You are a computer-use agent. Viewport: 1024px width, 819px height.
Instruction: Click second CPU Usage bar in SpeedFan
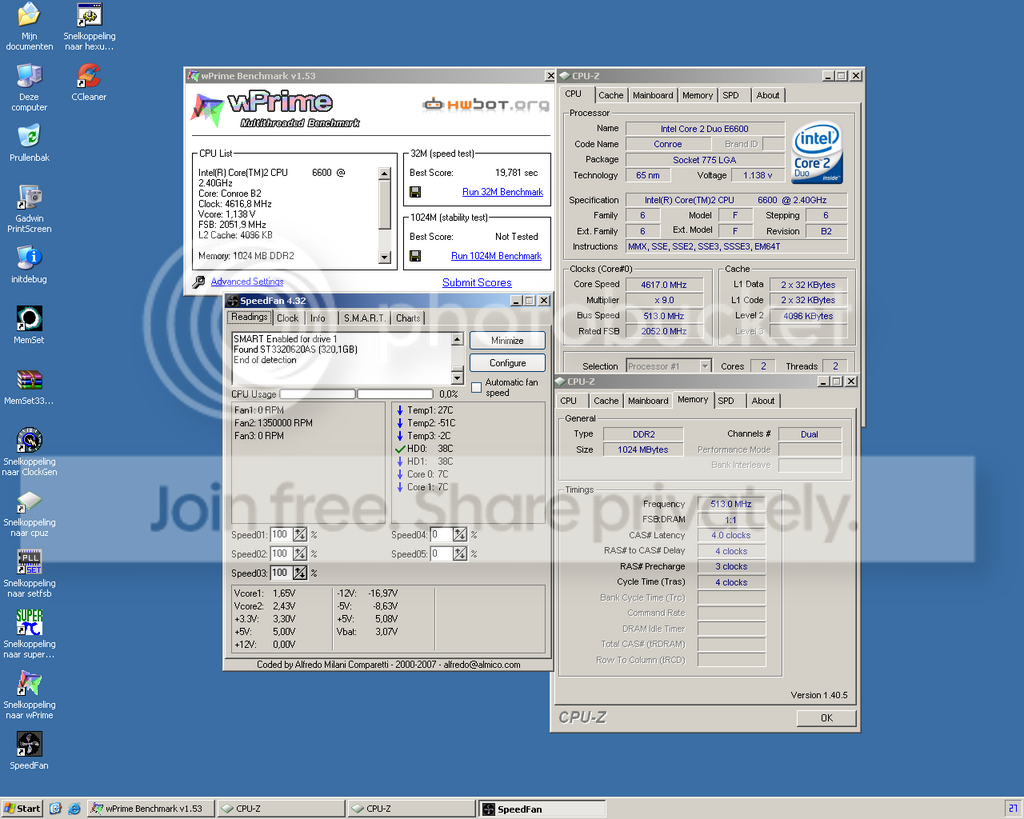pos(395,394)
